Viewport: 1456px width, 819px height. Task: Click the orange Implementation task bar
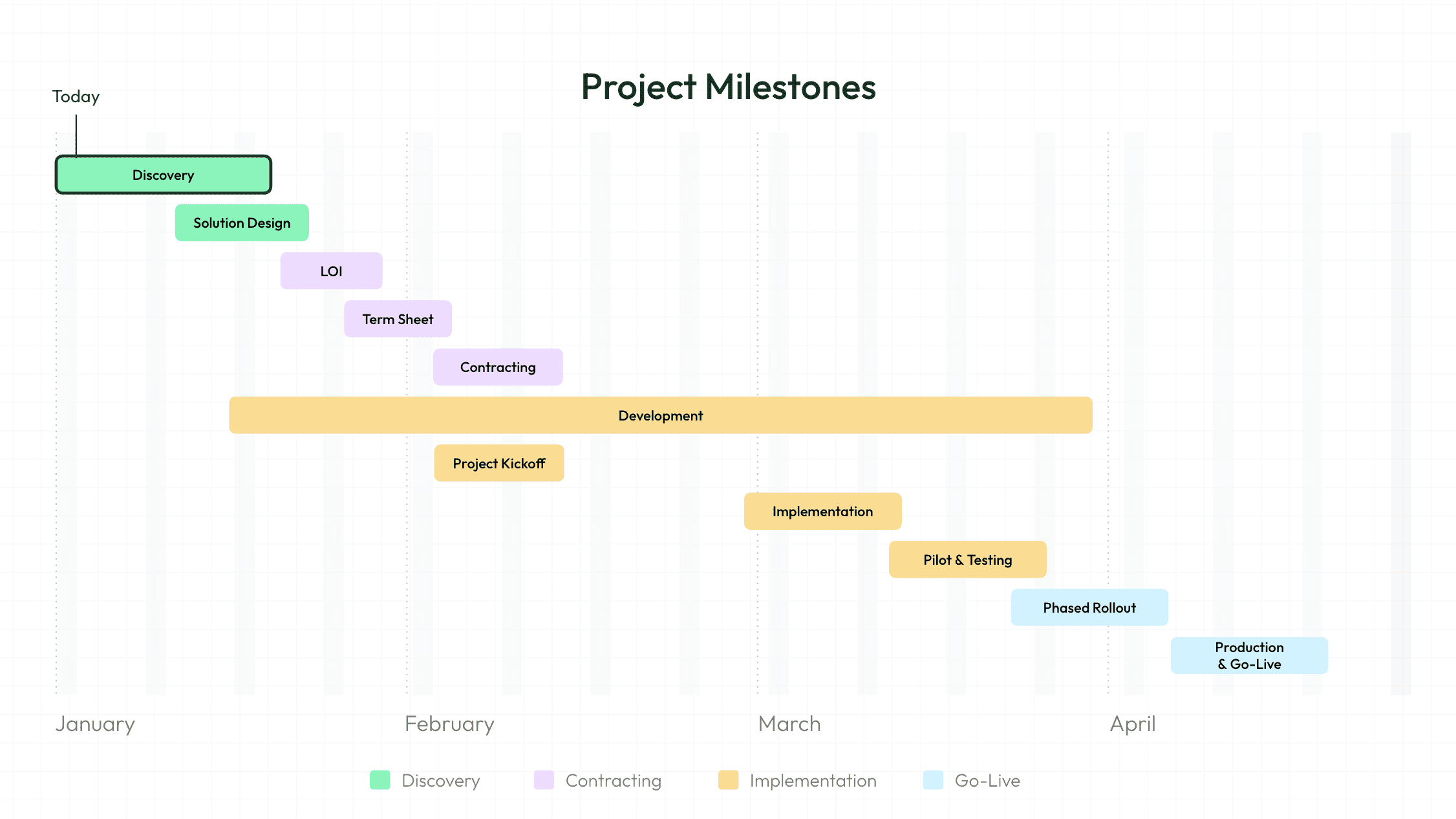[x=822, y=511]
